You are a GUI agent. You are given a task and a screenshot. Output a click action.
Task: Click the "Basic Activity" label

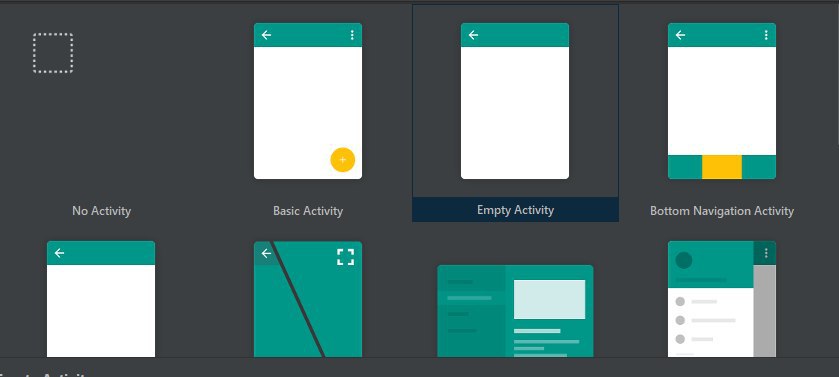[308, 211]
